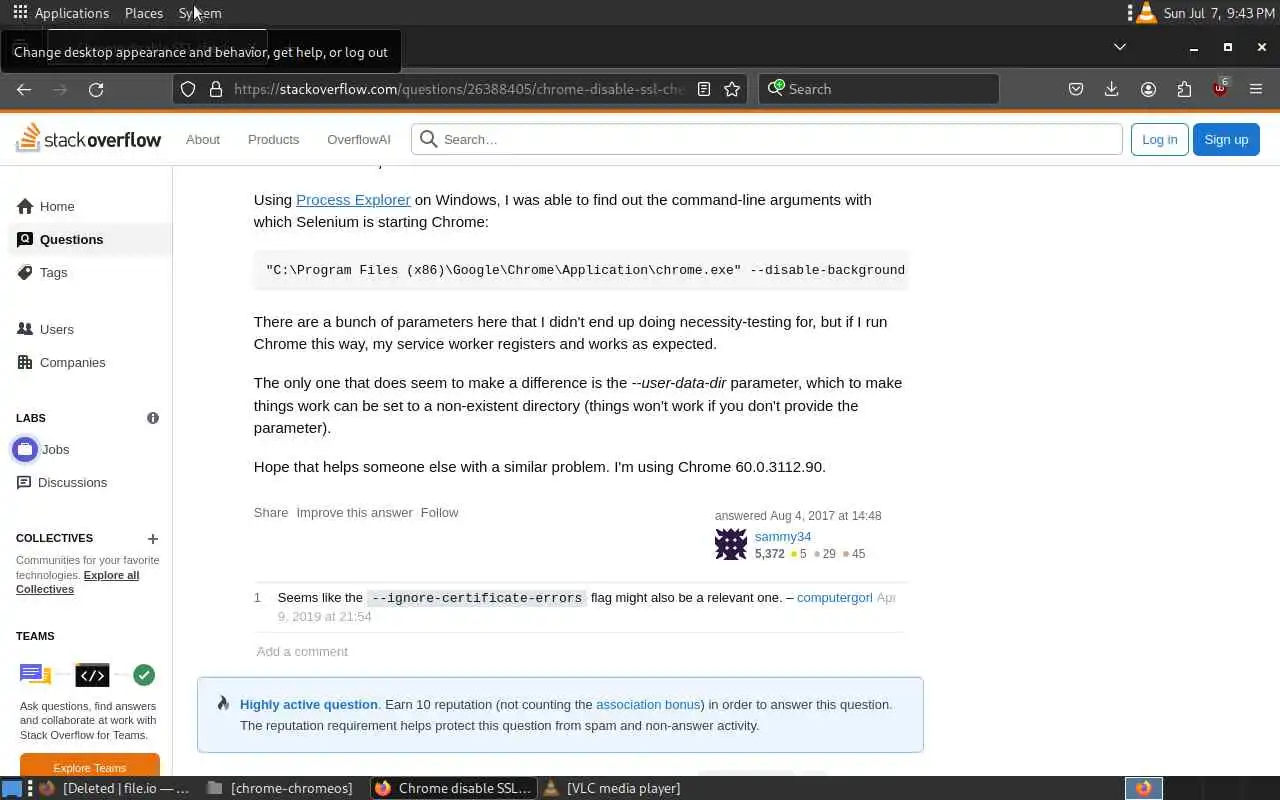1280x800 pixels.
Task: Open the Applications menu label
Action: [71, 13]
